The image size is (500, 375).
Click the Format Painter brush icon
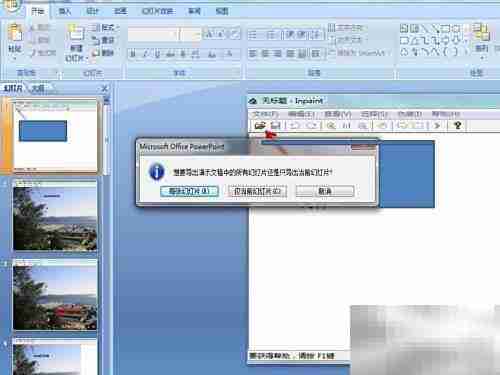pos(33,53)
